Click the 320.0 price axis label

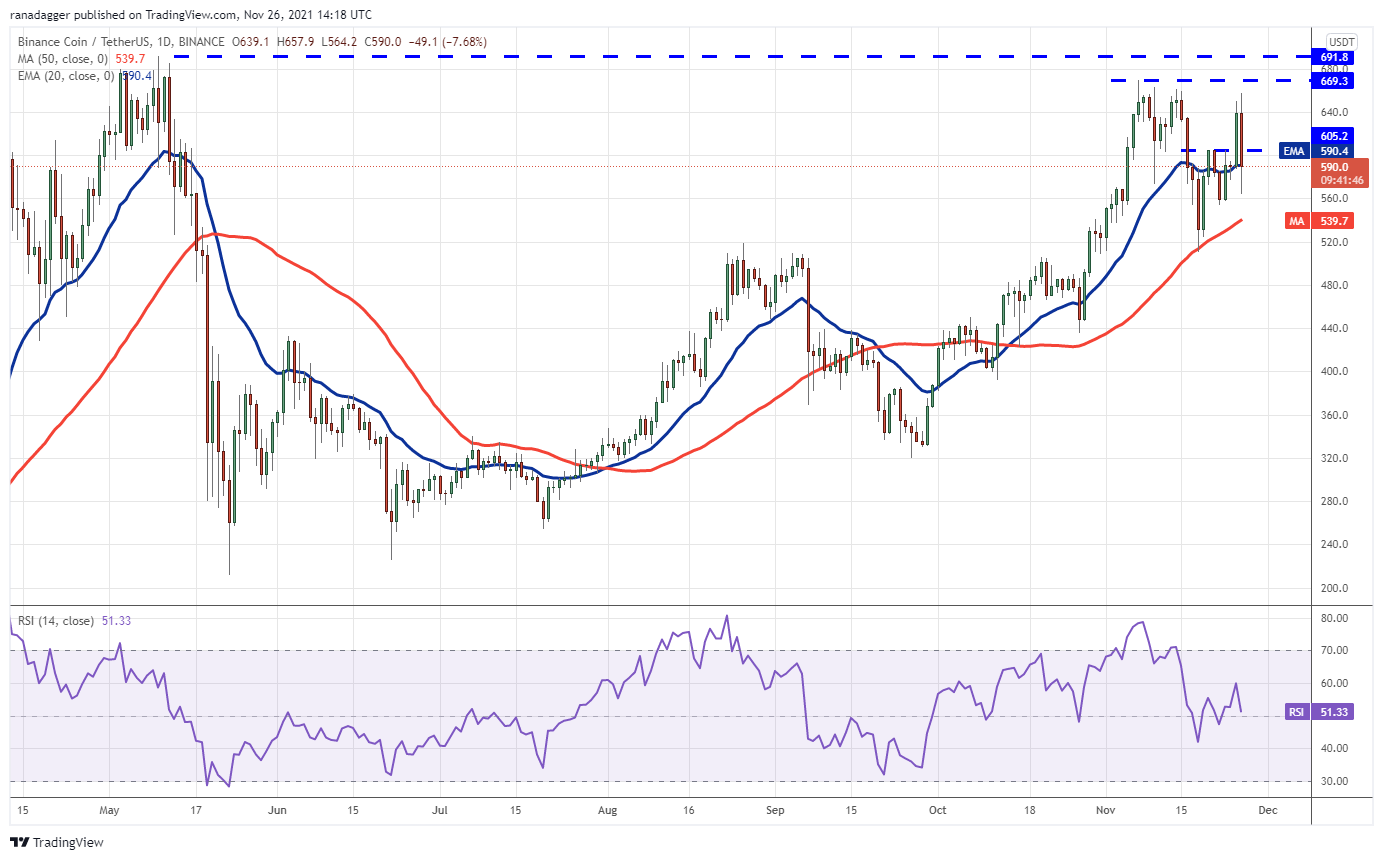coord(1334,458)
